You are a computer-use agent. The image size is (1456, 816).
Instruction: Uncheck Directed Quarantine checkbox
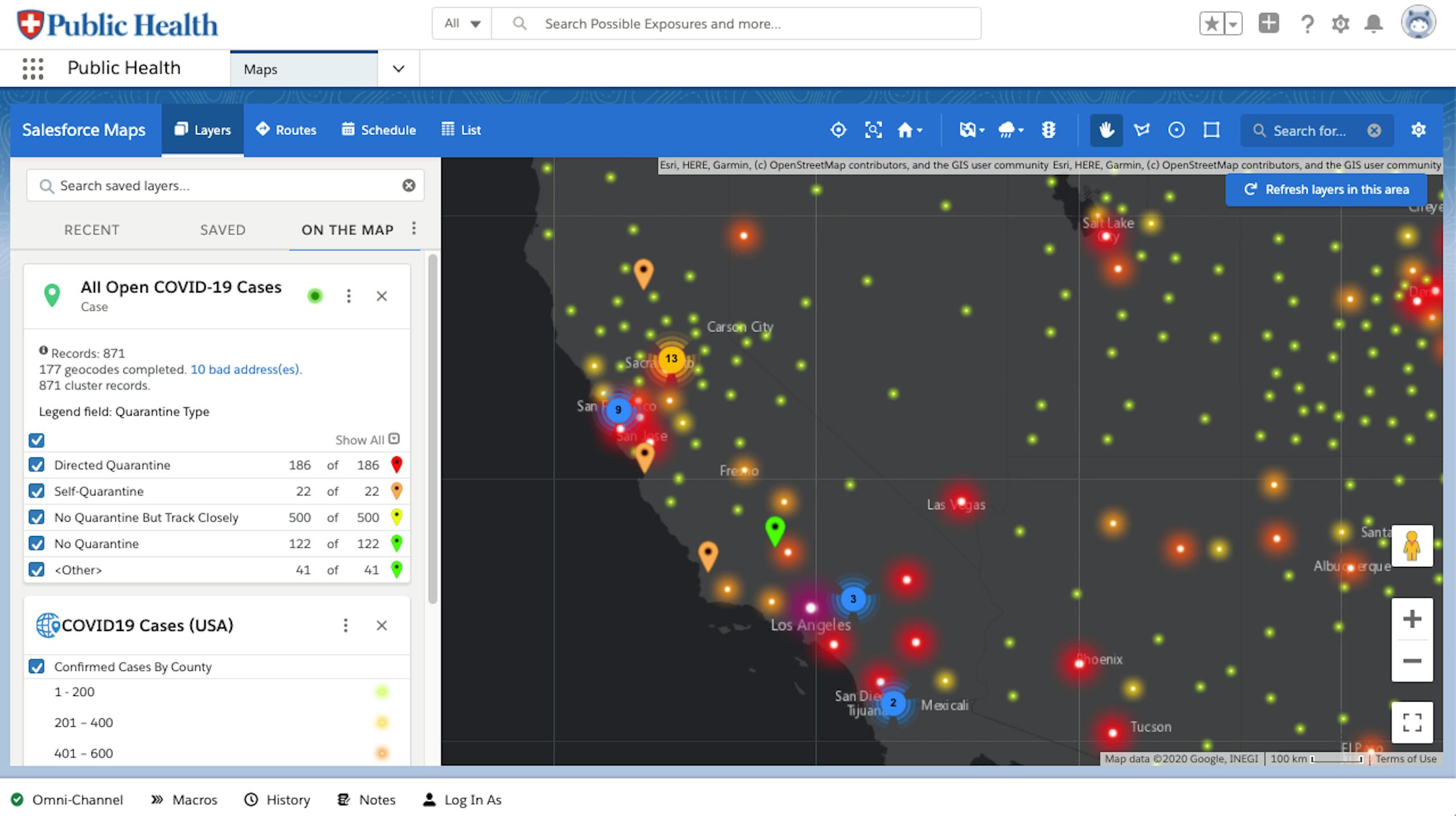pyautogui.click(x=37, y=465)
